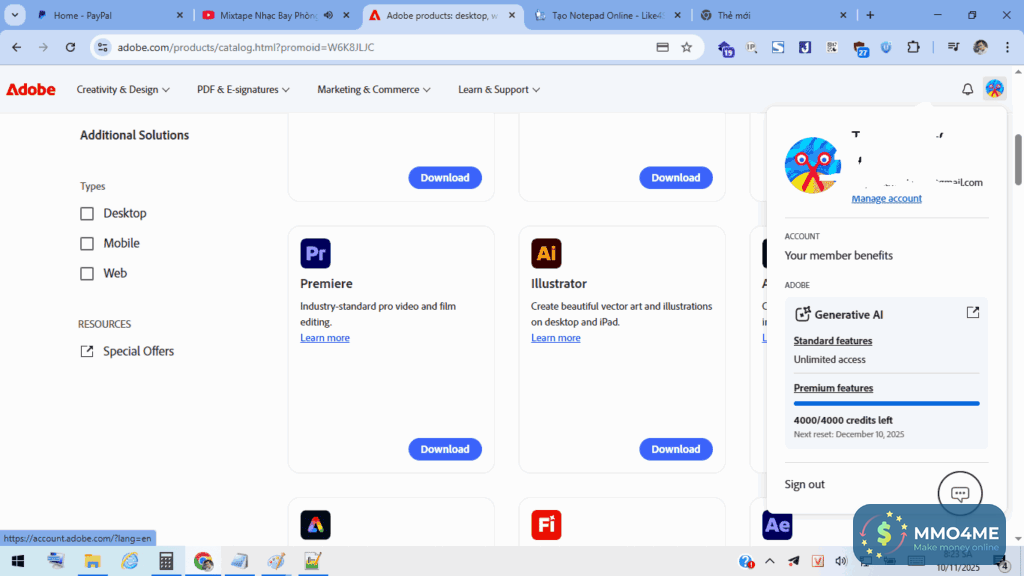
Task: Click the profile avatar in Adobe header
Action: [994, 89]
